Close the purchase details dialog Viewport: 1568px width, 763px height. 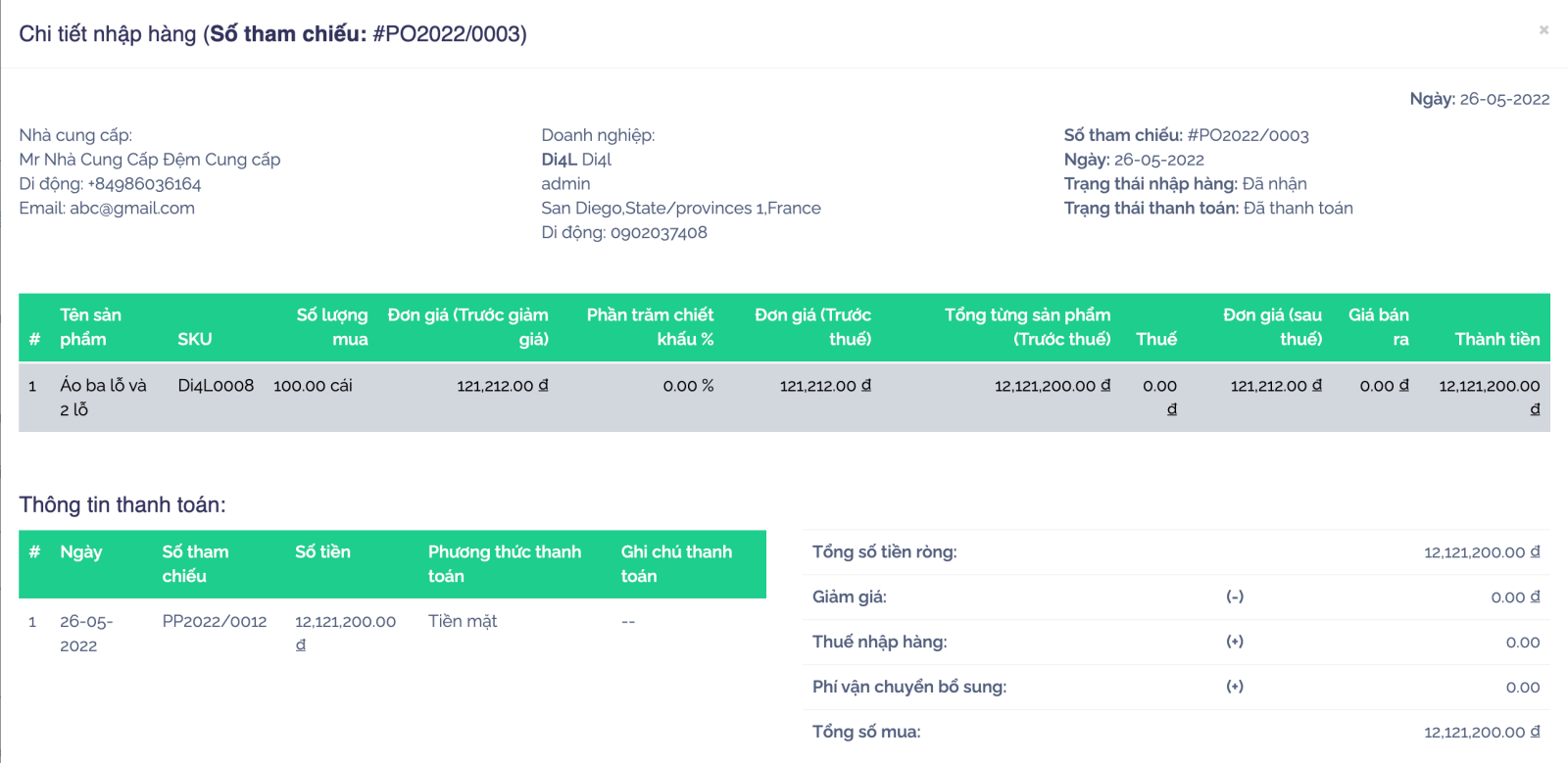pyautogui.click(x=1543, y=30)
